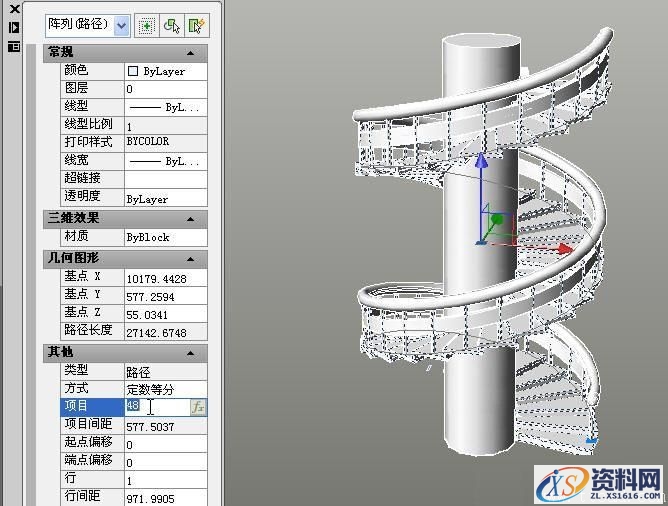Screen dimensions: 668x506
Task: Click the 颜色 ByLayer color swatch
Action: [133, 71]
